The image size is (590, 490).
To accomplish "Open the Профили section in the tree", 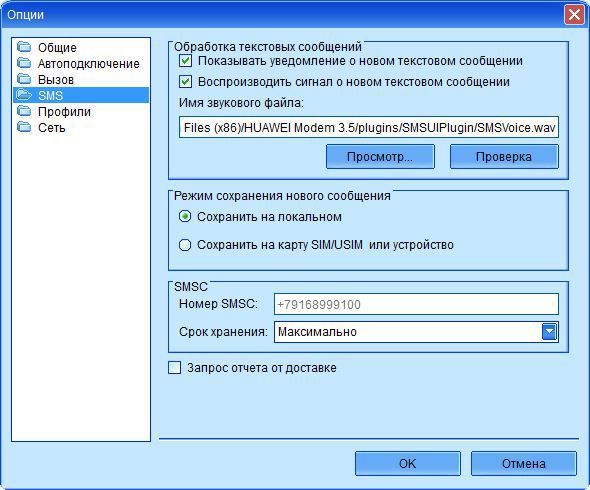I will click(64, 111).
